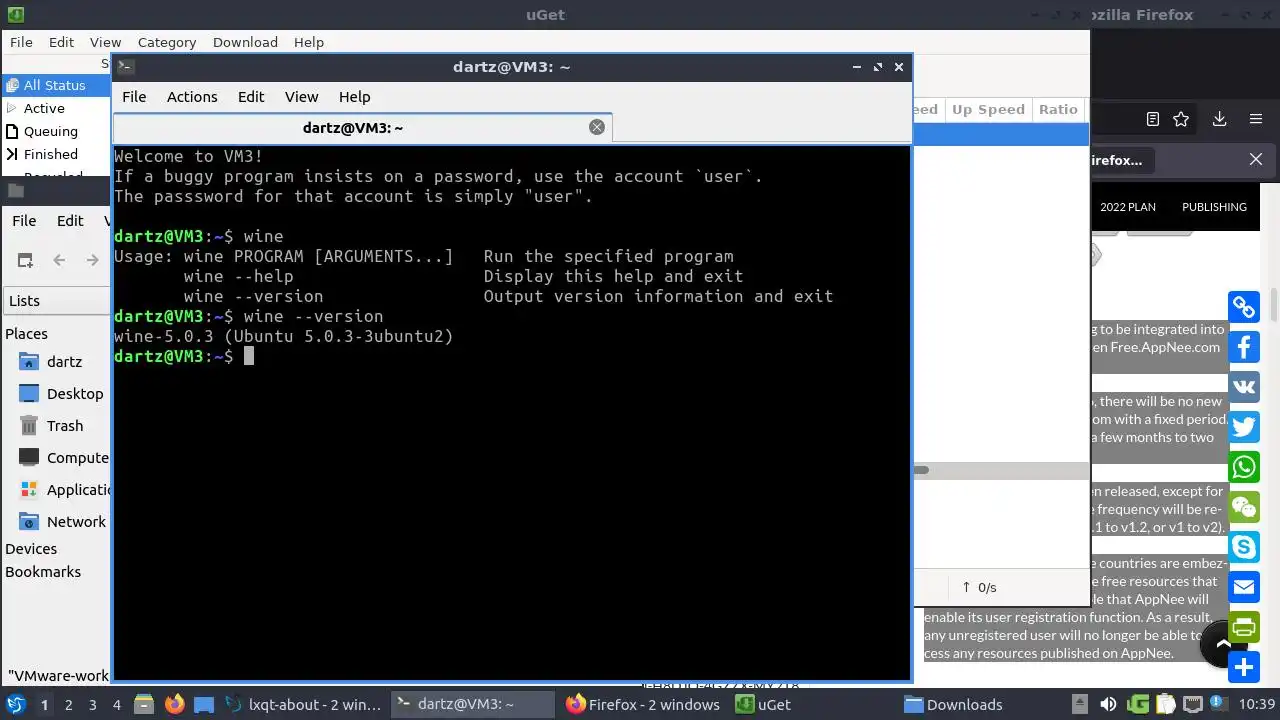1280x720 pixels.
Task: Share page on WhatsApp
Action: (x=1244, y=467)
